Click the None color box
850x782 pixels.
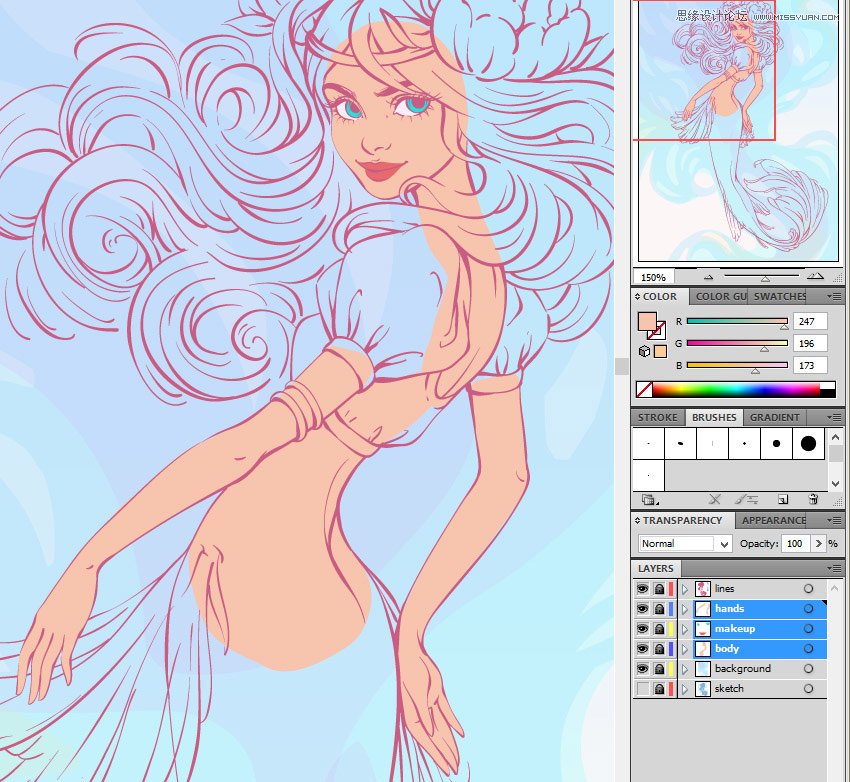click(644, 389)
